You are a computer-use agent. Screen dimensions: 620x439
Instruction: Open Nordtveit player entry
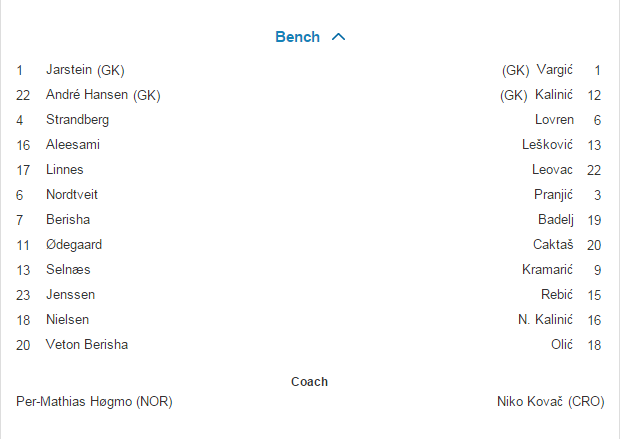(x=72, y=195)
